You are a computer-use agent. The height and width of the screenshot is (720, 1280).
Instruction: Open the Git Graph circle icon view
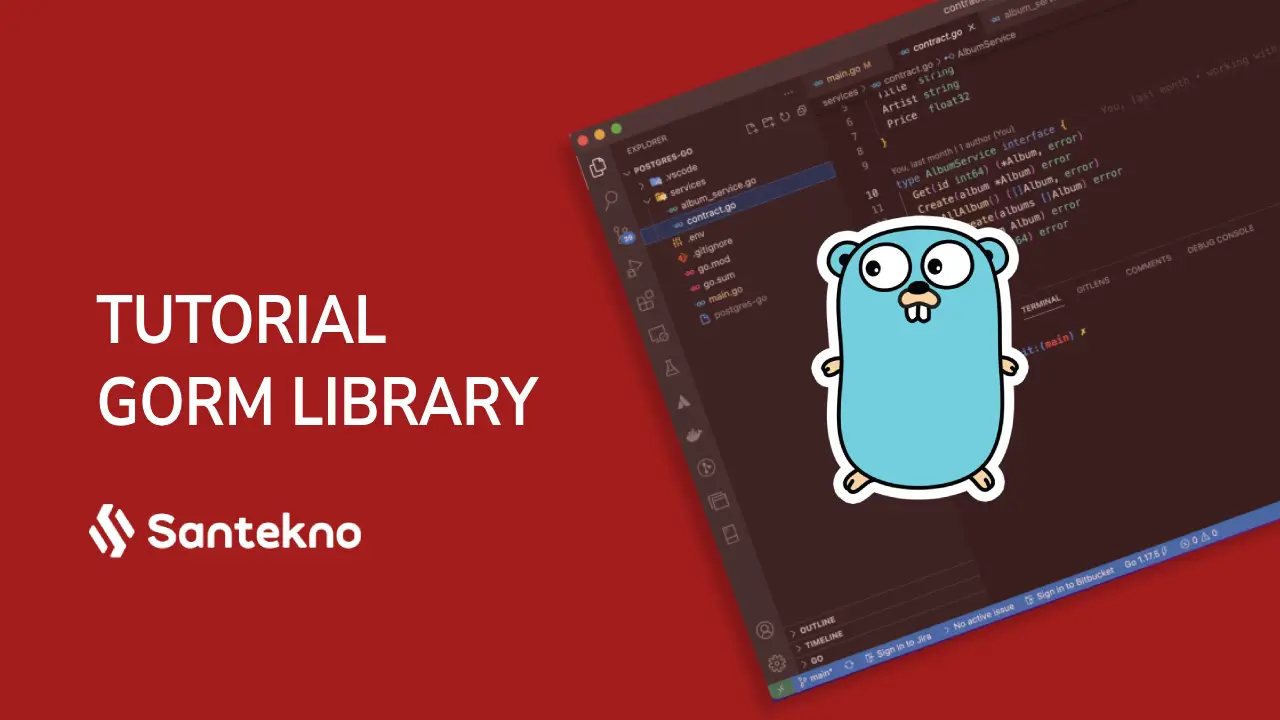coord(707,467)
